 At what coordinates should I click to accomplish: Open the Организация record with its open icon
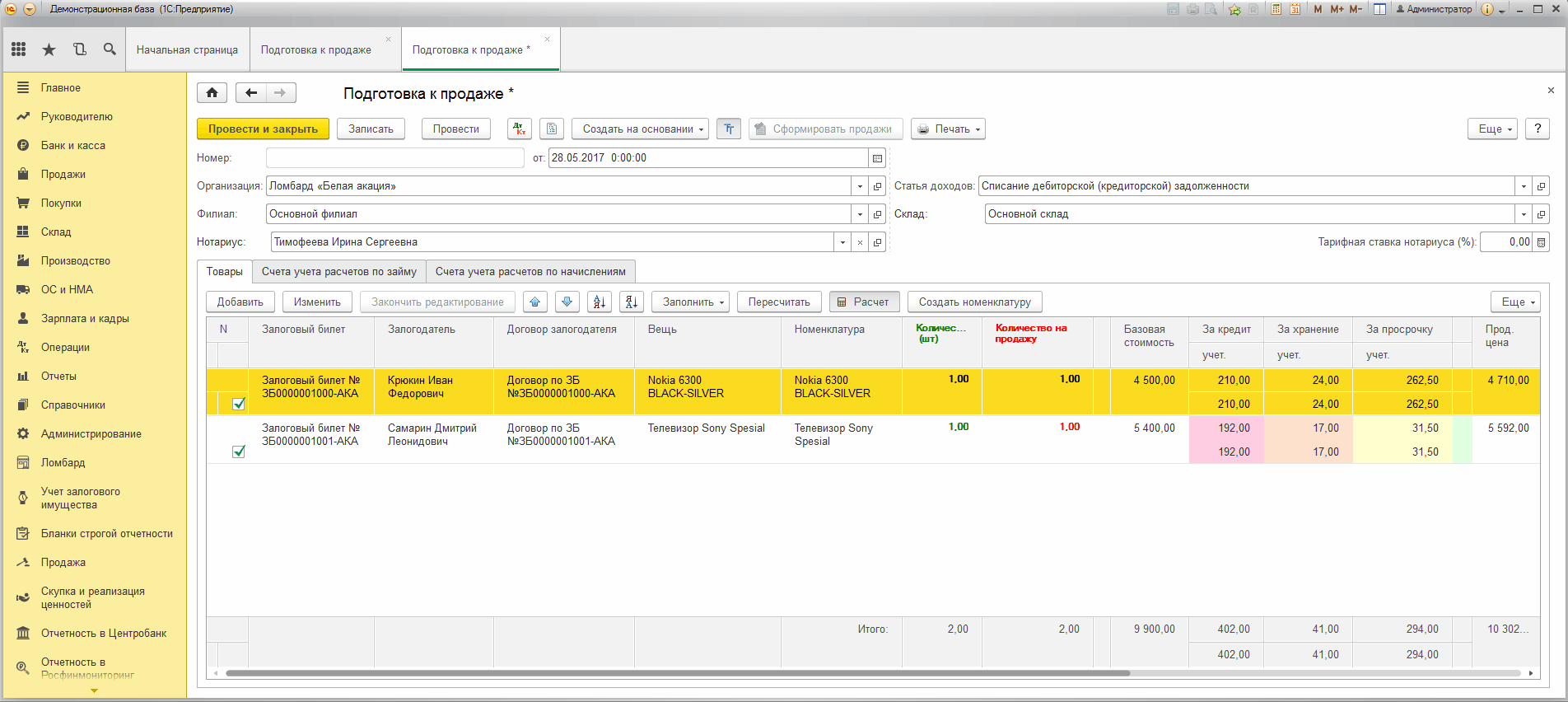point(878,186)
